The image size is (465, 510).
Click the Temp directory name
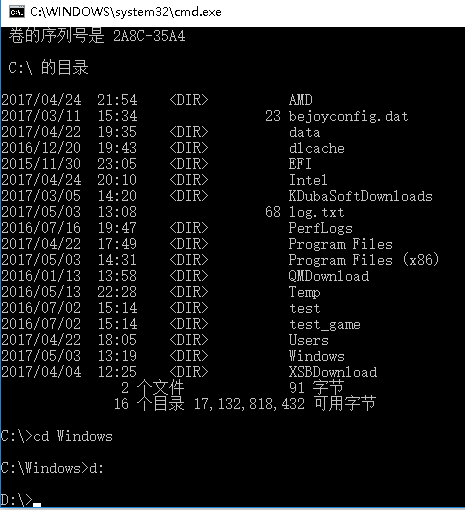304,292
